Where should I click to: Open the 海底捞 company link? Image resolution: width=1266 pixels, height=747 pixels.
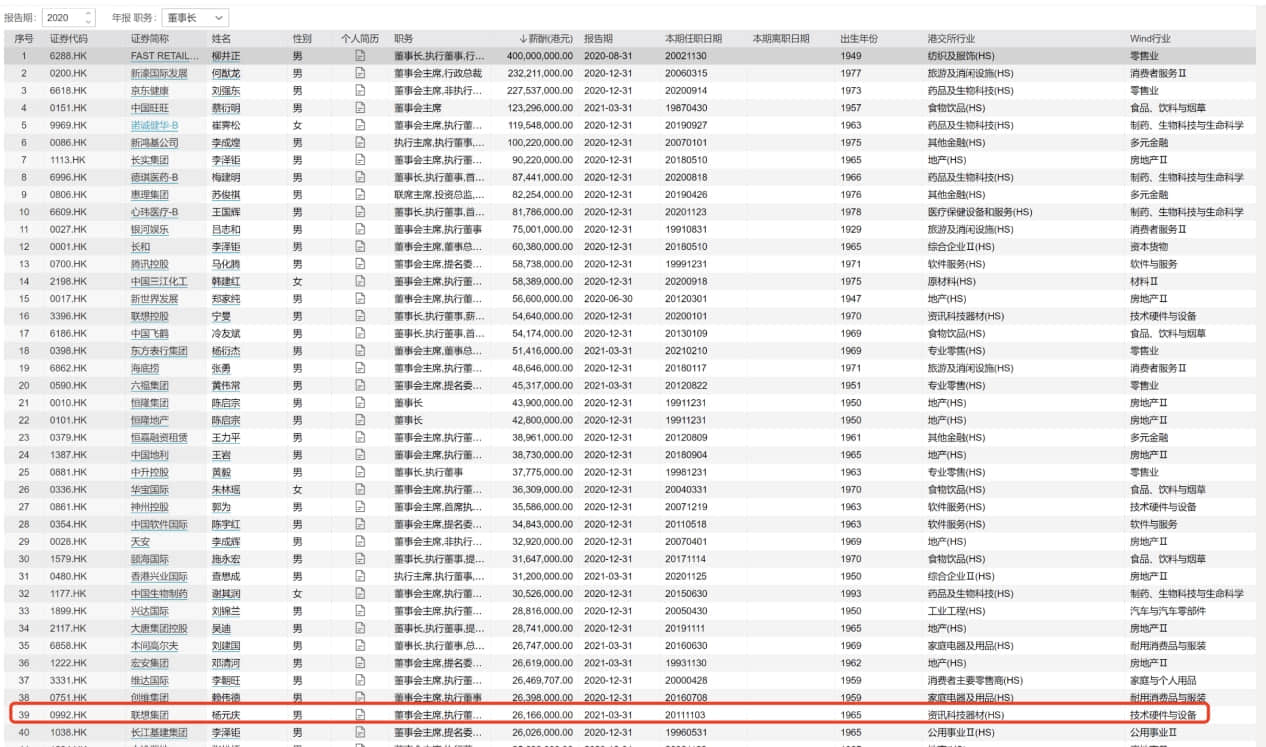(x=145, y=368)
